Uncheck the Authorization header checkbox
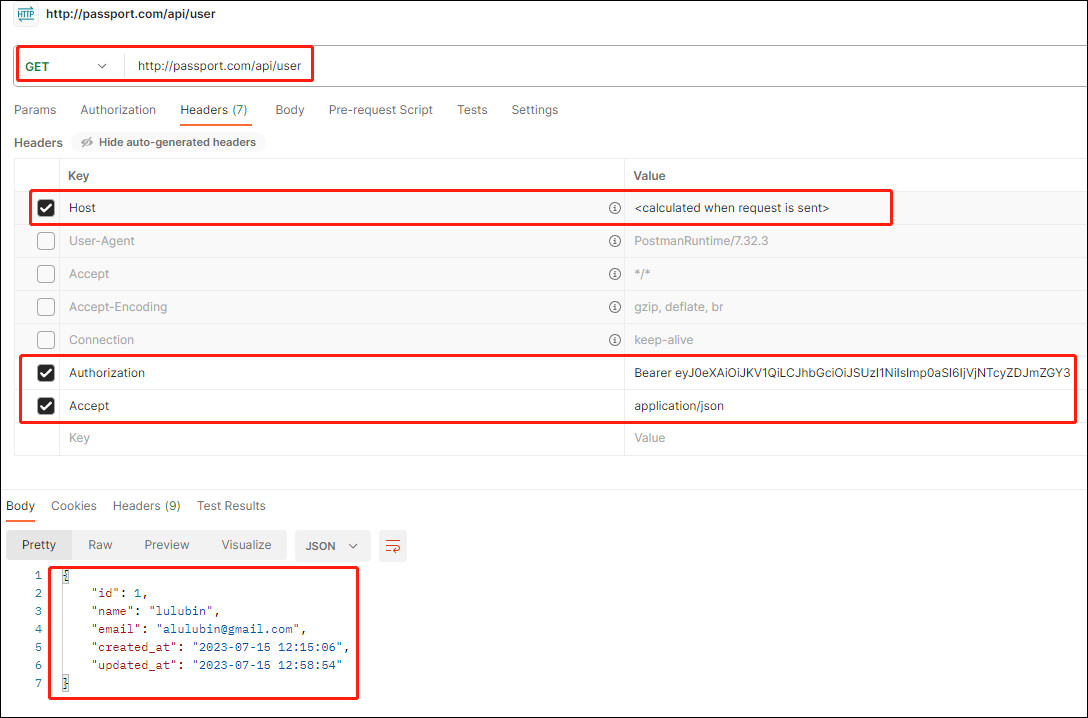1088x718 pixels. click(46, 373)
